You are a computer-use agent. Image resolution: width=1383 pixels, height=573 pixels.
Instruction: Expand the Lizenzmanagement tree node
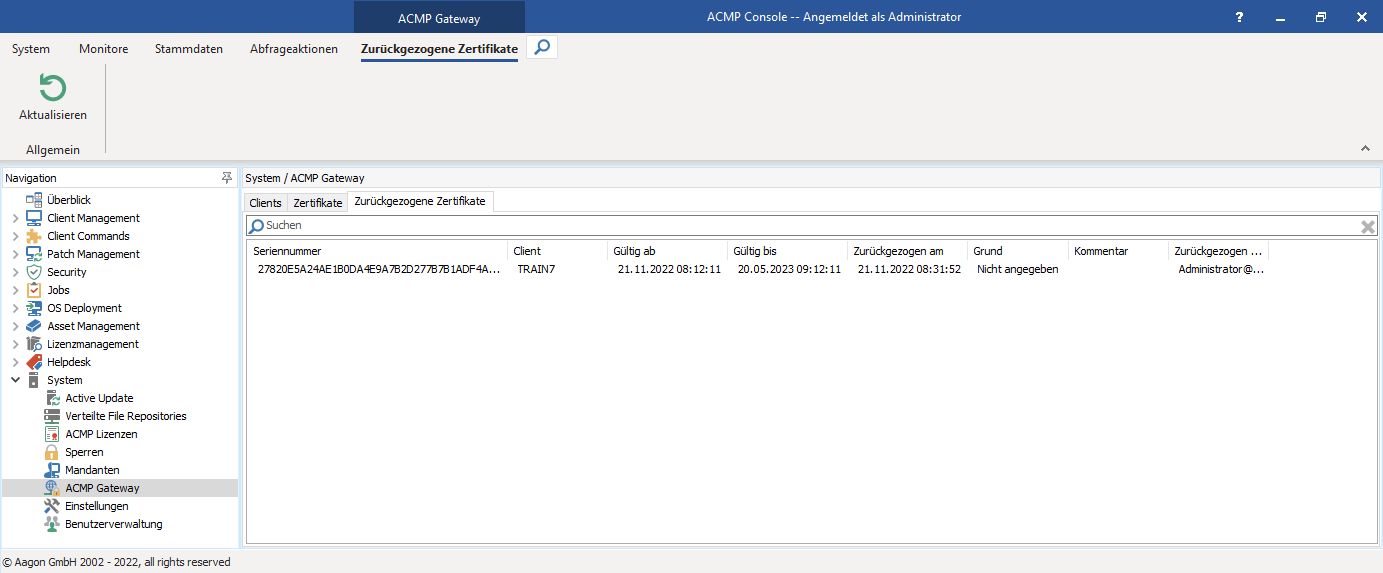[x=15, y=344]
